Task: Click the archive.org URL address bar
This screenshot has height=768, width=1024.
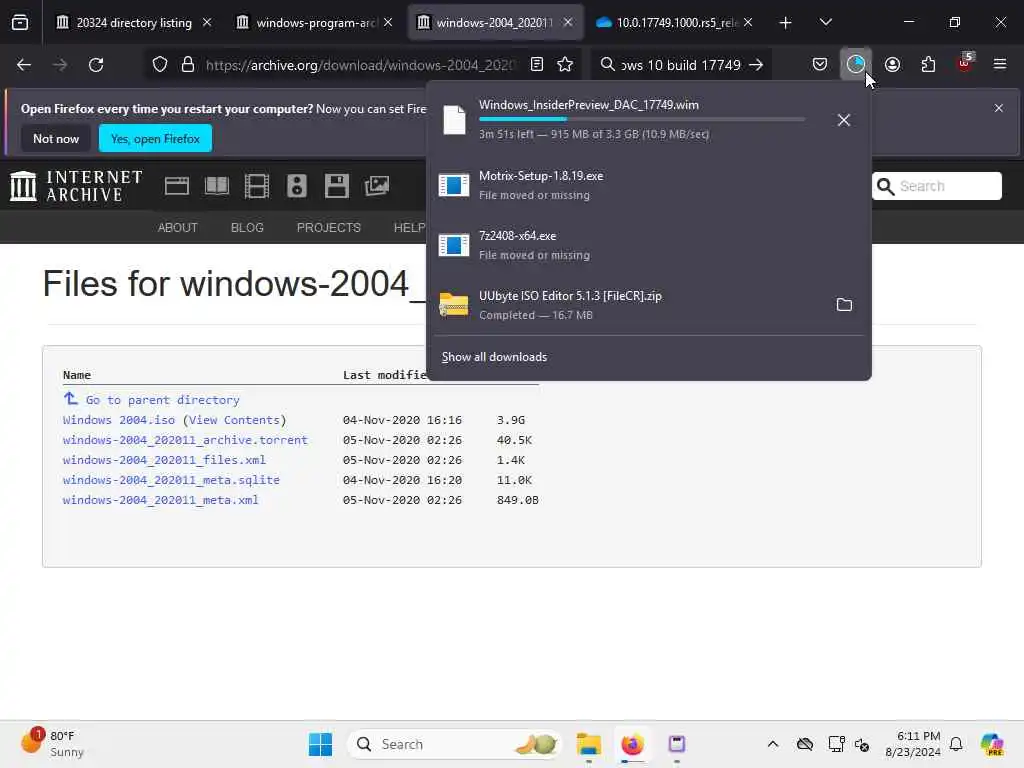Action: (360, 65)
